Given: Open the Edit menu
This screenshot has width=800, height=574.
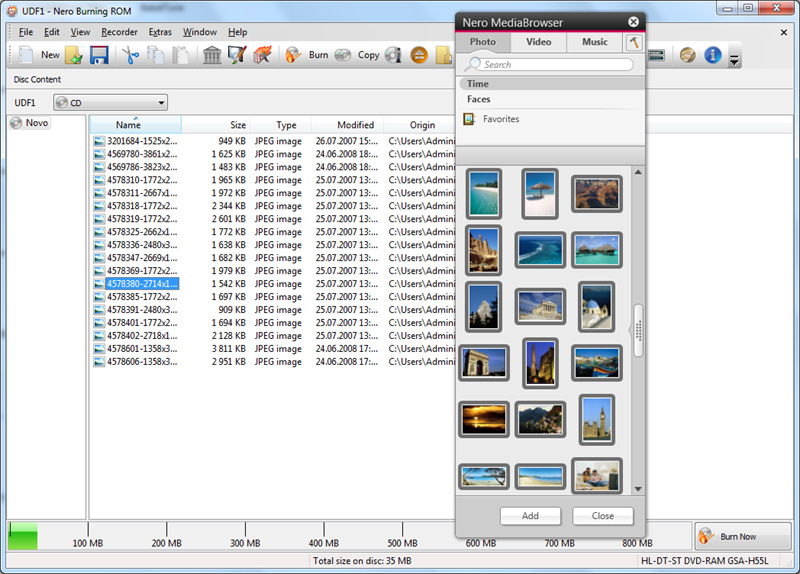Looking at the screenshot, I should pos(52,32).
